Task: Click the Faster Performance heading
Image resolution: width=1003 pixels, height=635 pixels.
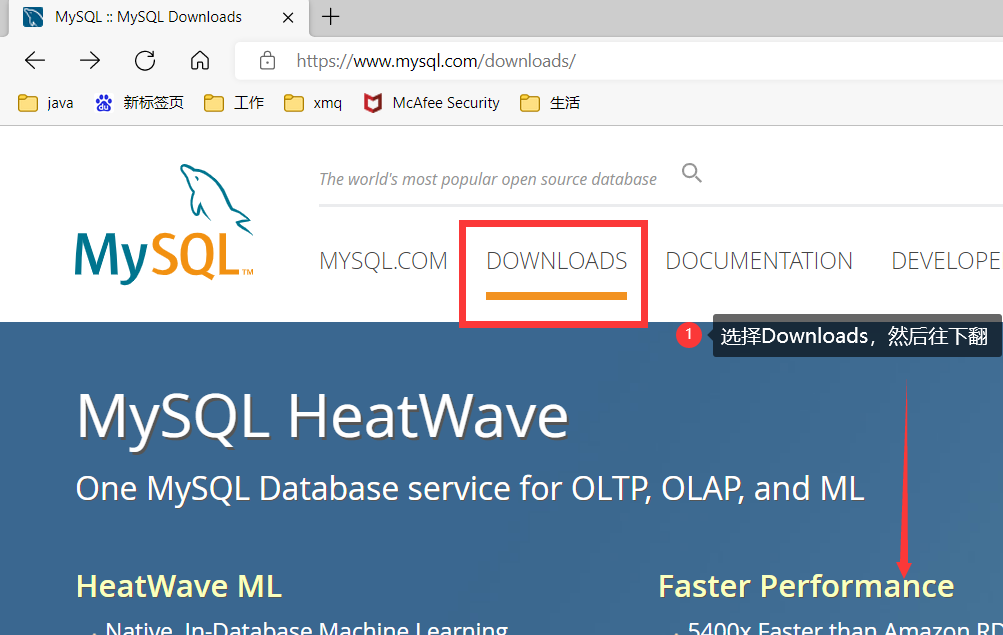Action: (806, 586)
